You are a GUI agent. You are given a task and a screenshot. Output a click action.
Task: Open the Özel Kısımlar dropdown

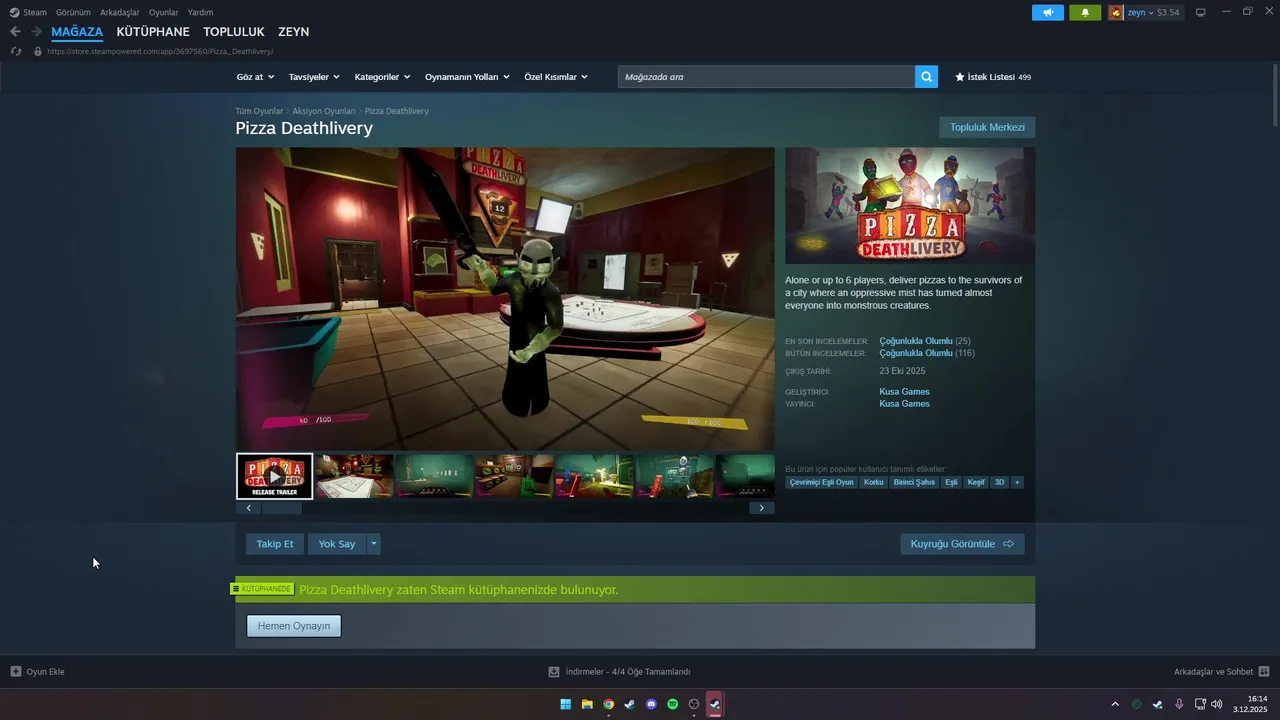click(556, 77)
